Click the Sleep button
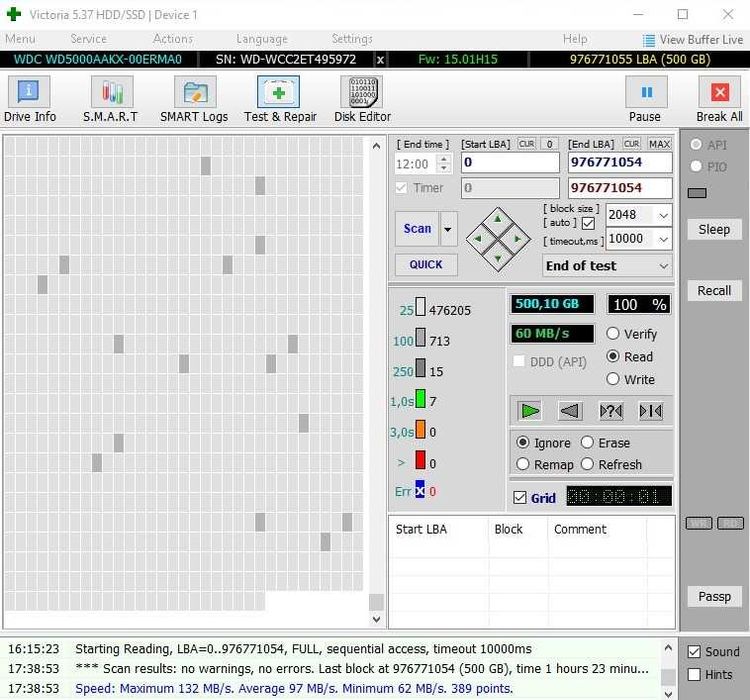The height and width of the screenshot is (700, 750). point(714,229)
